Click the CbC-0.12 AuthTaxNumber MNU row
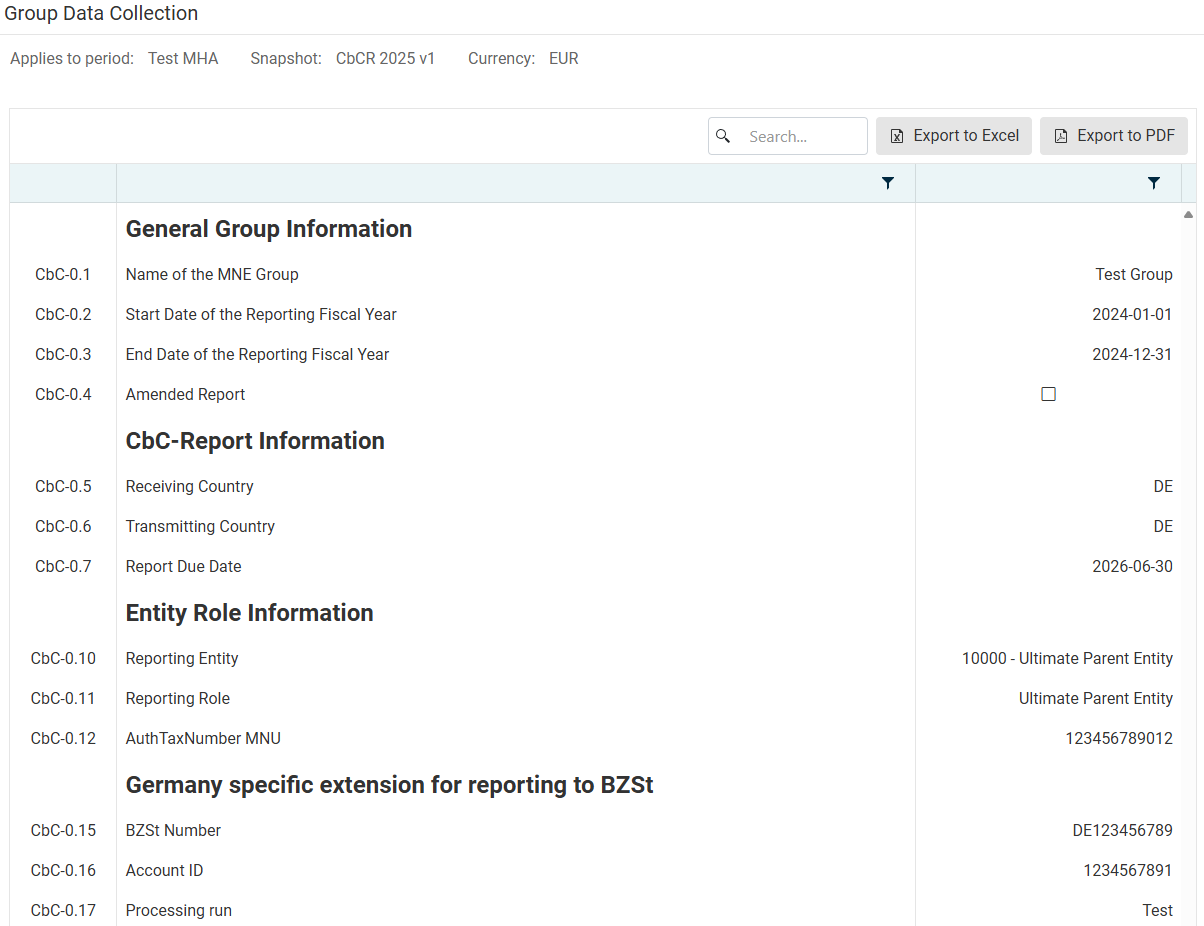Viewport: 1204px width, 926px height. click(203, 738)
